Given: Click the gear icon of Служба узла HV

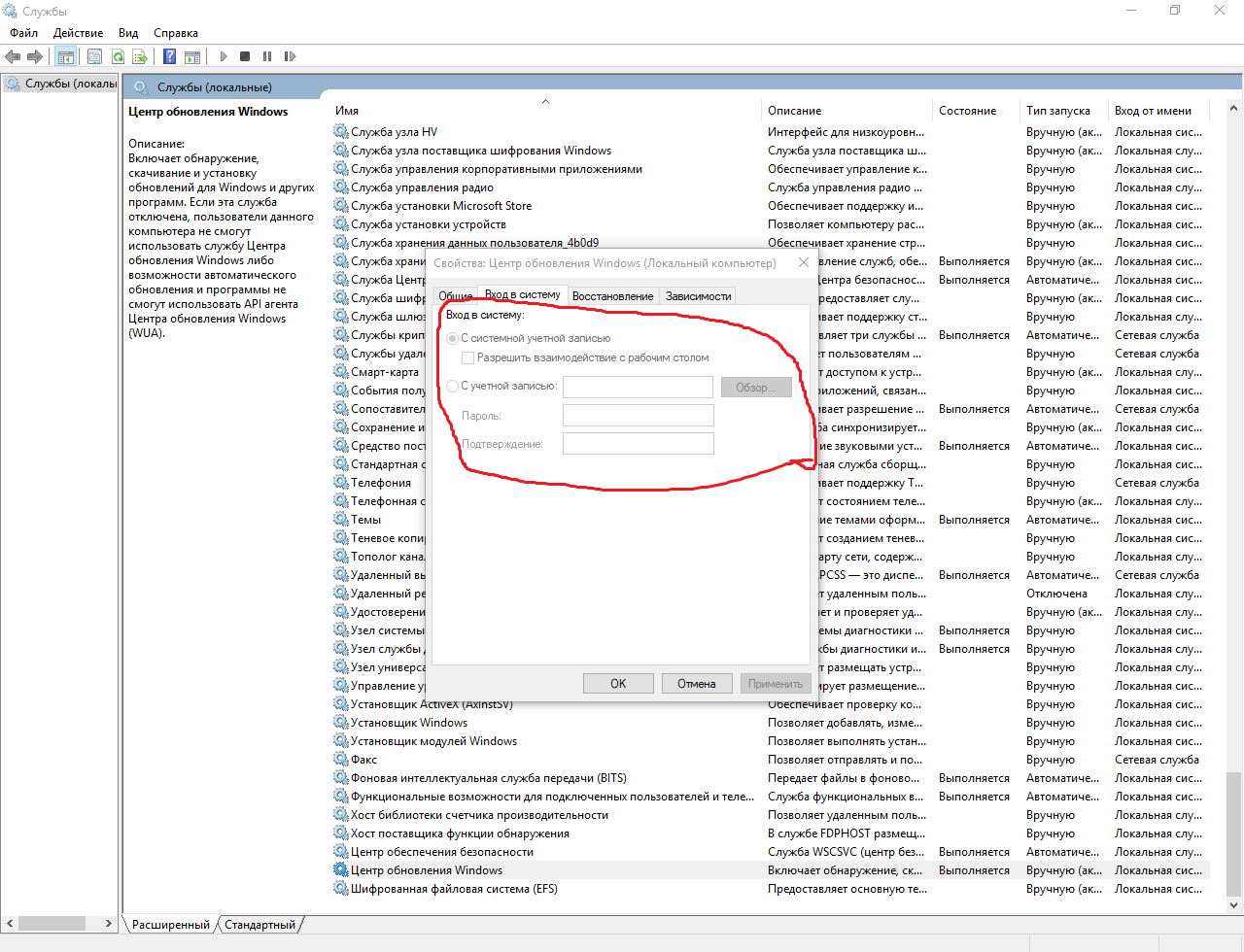Looking at the screenshot, I should click(341, 131).
